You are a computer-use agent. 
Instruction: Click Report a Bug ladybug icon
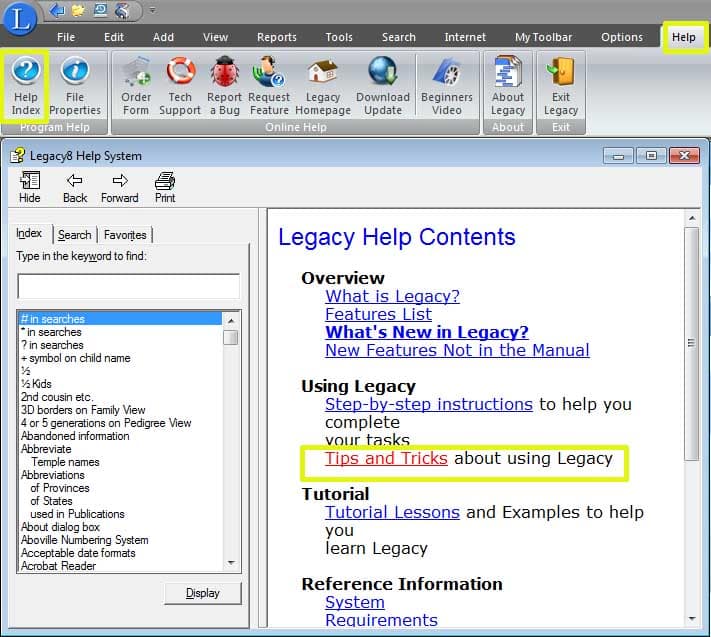click(x=224, y=85)
